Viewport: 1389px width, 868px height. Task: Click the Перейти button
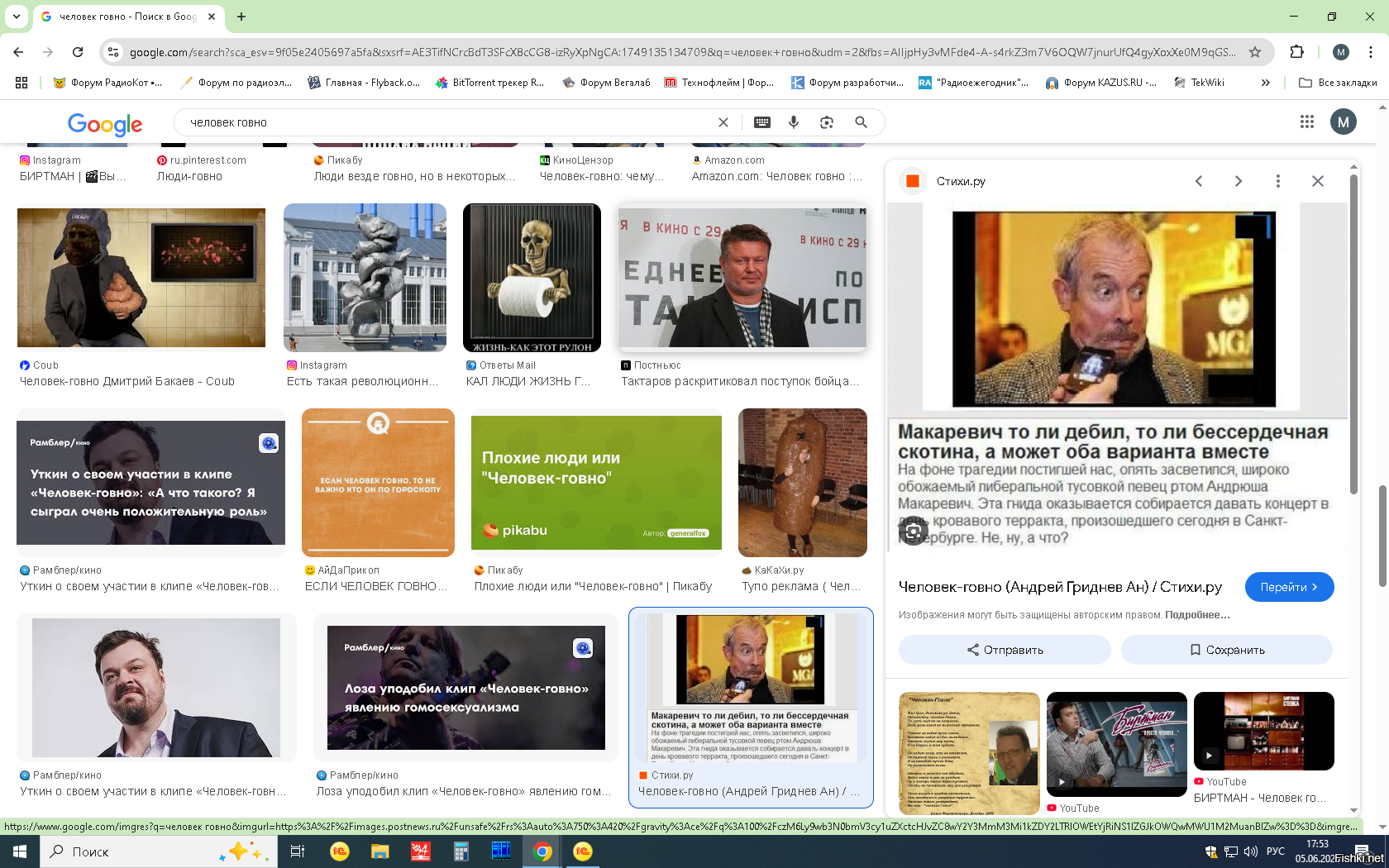coord(1289,587)
